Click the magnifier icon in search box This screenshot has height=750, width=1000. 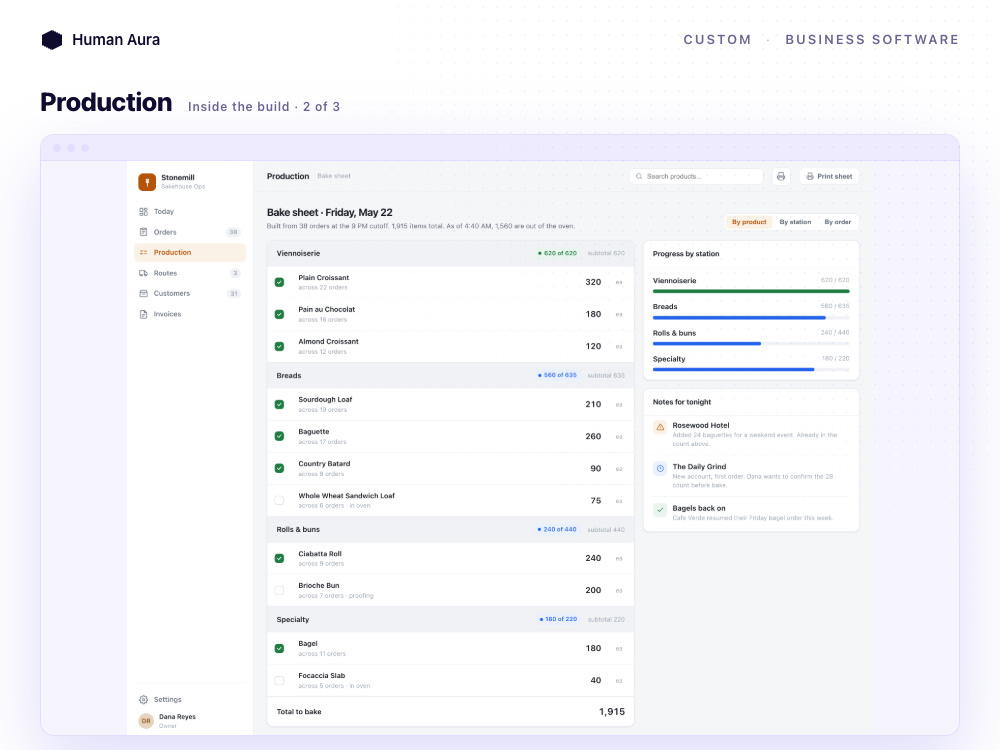pyautogui.click(x=639, y=176)
